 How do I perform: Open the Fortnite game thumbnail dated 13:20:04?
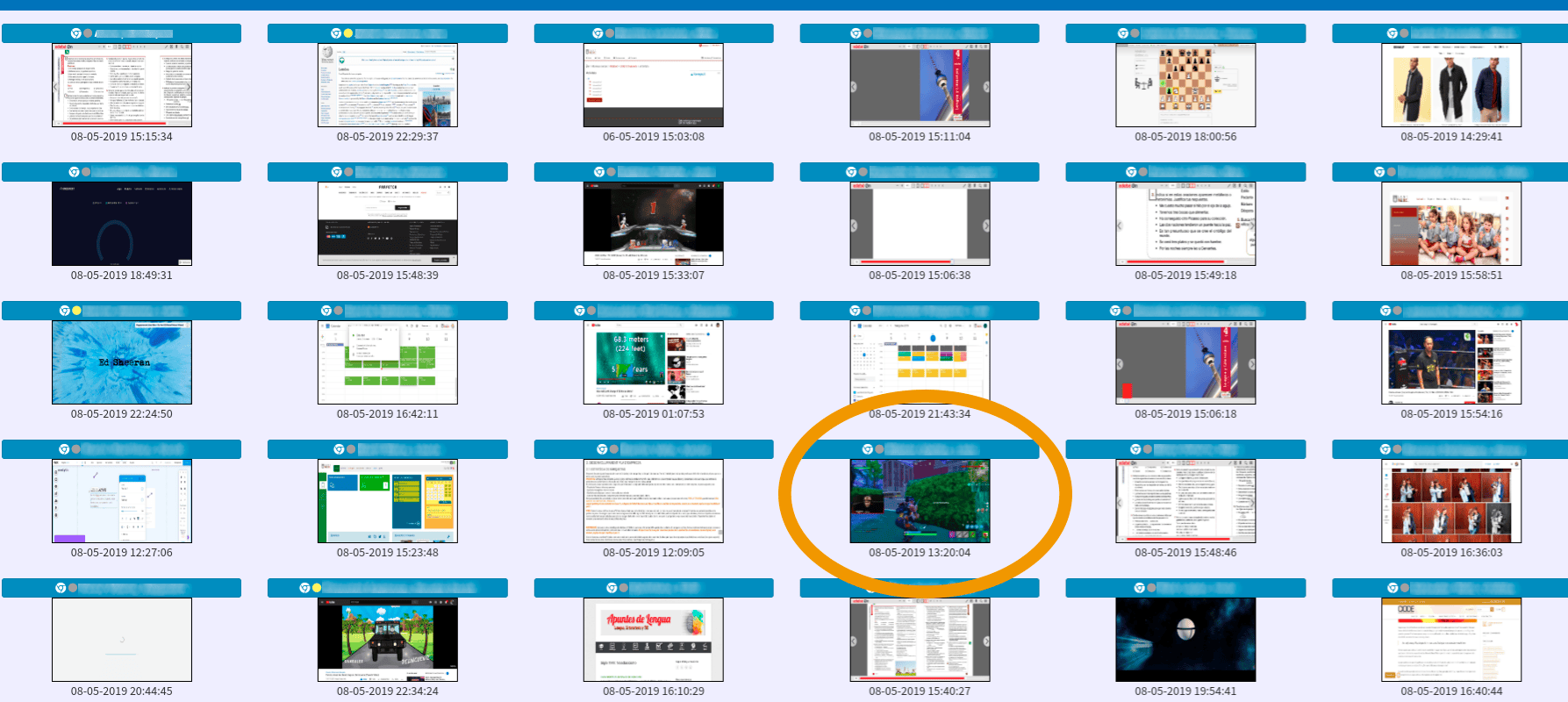point(920,501)
